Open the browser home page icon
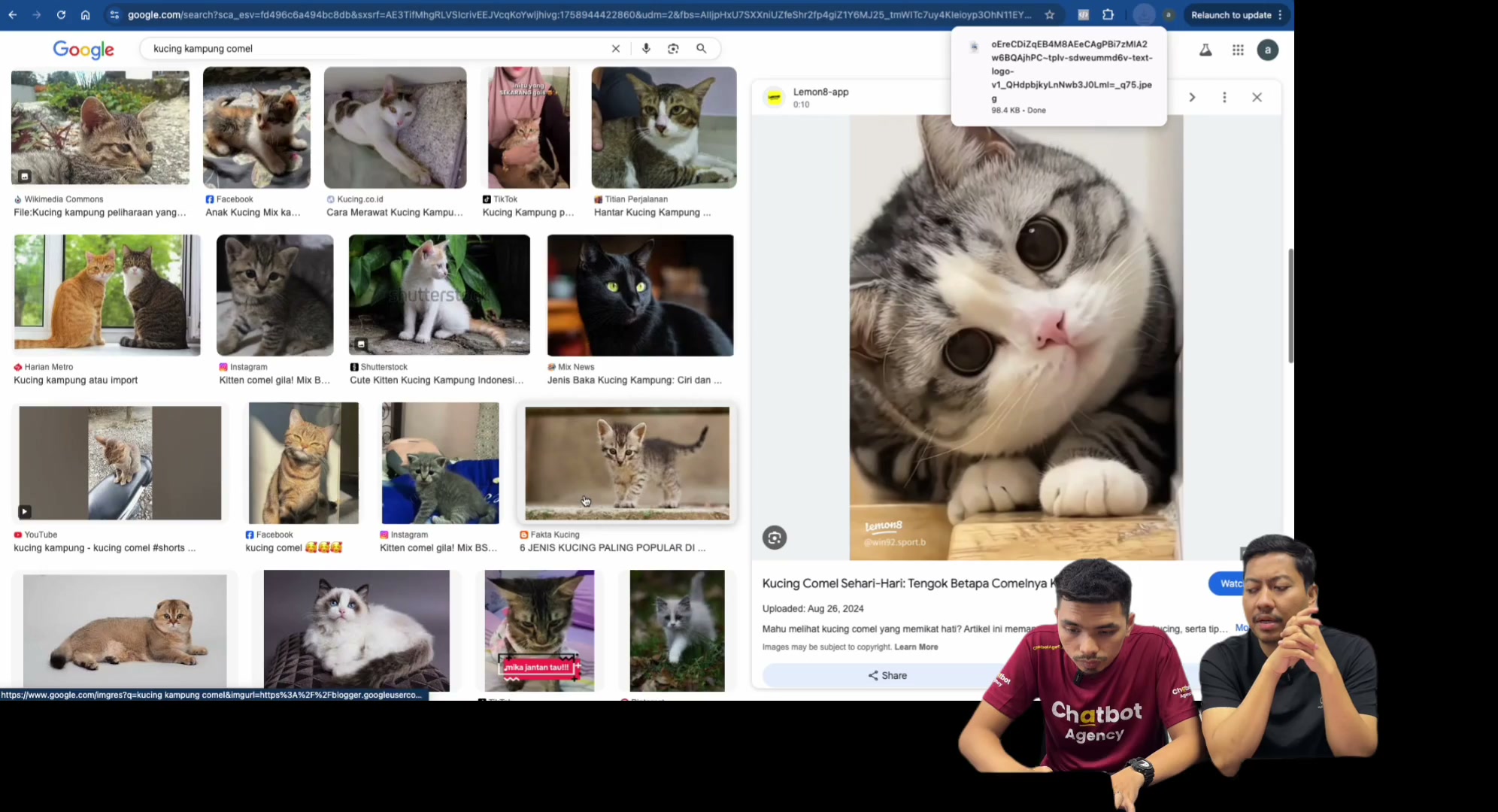Viewport: 1498px width, 812px height. 85,14
